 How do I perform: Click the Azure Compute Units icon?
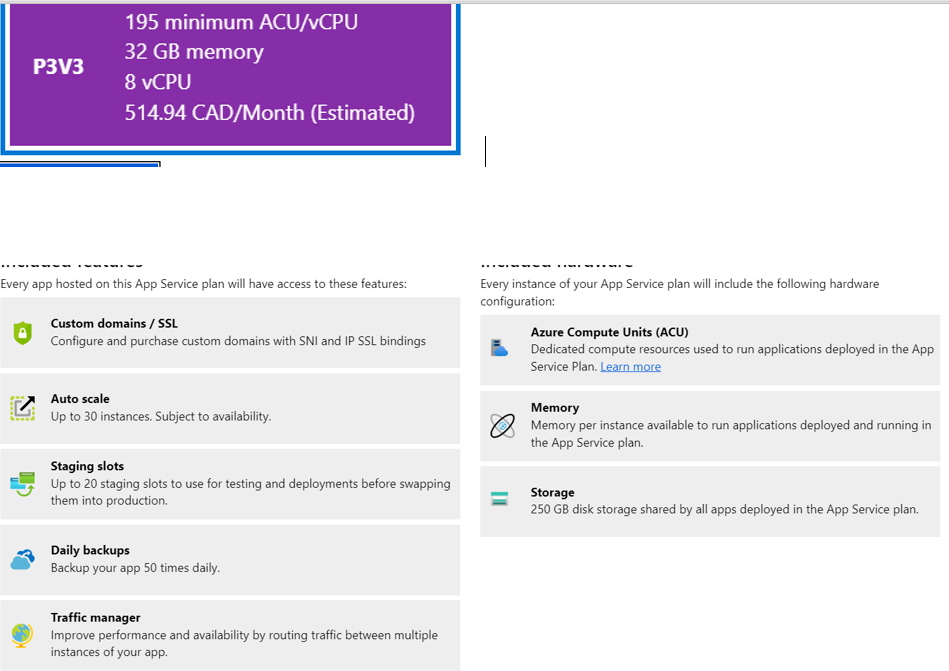click(x=501, y=344)
